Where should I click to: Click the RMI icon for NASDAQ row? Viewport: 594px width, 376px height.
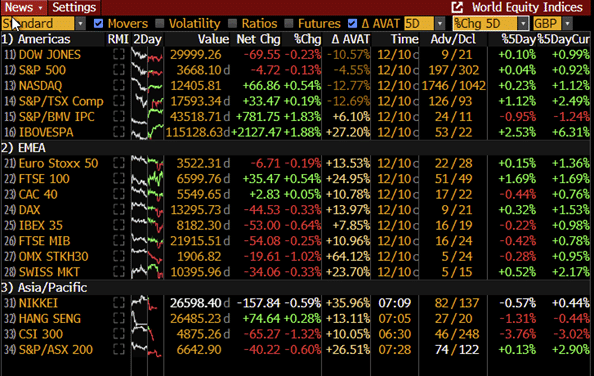119,86
